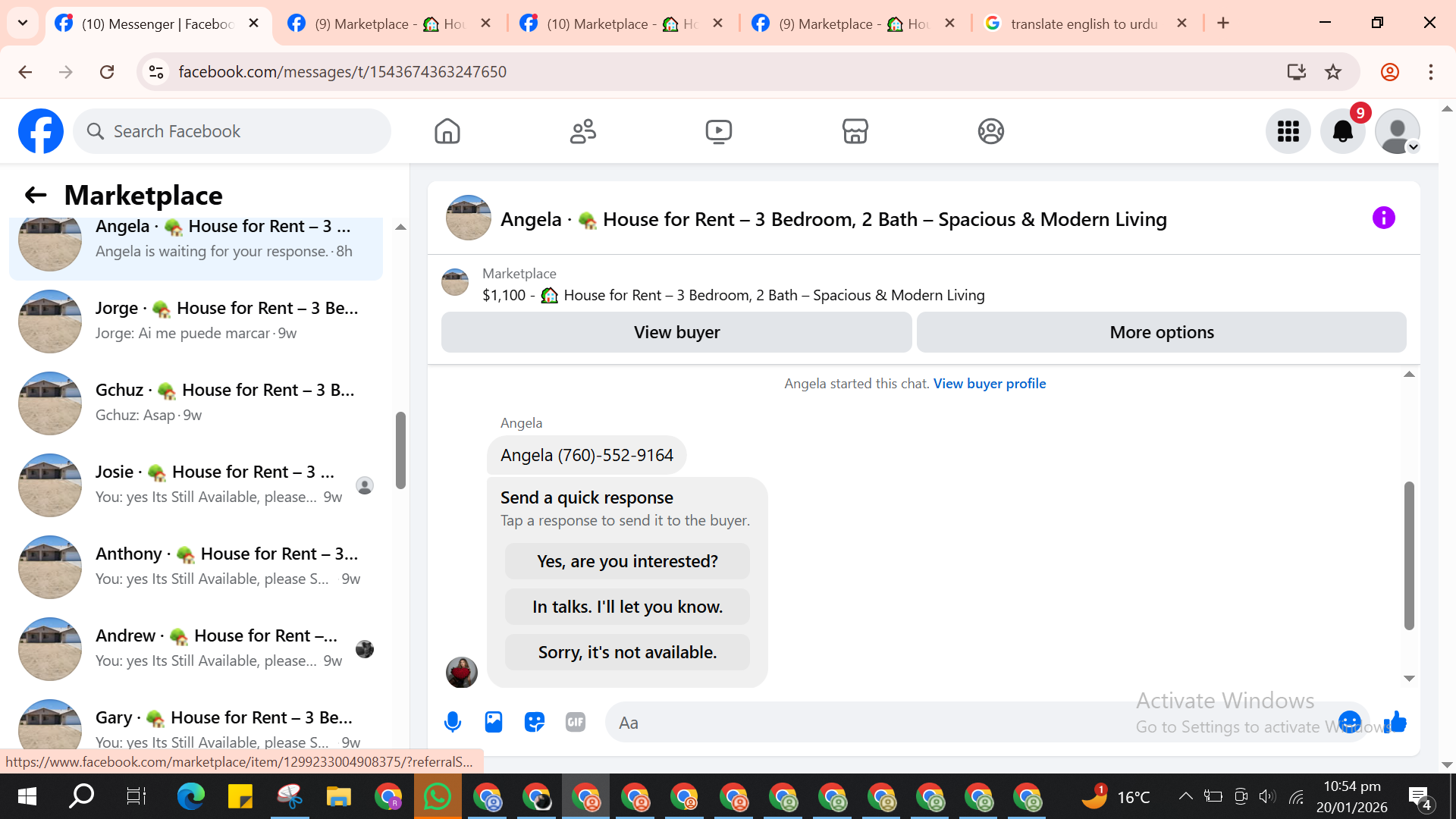Send a thumbs-up like
Screen dimensions: 1456x819
1395,722
